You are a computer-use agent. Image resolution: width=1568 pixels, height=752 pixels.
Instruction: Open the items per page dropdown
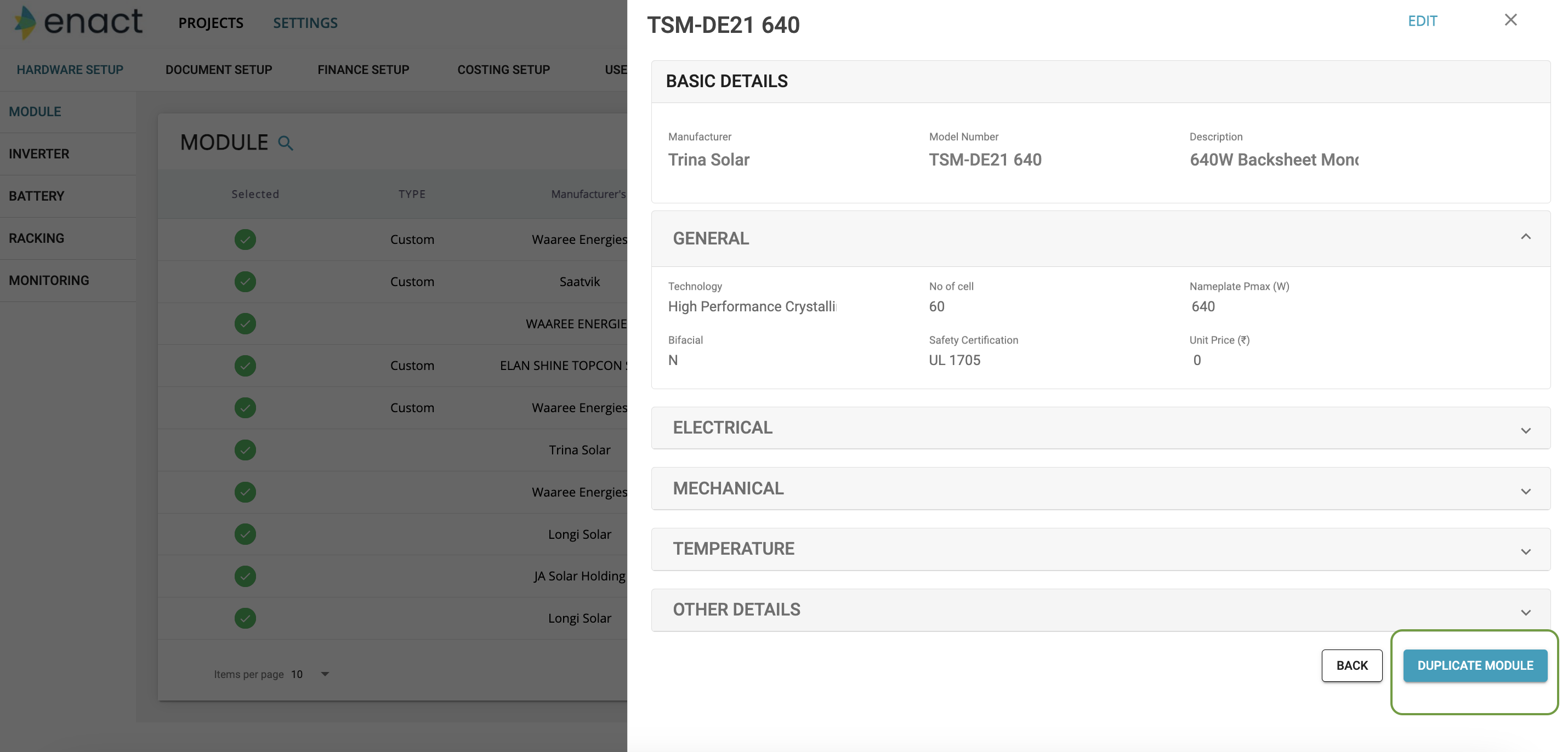tap(325, 674)
